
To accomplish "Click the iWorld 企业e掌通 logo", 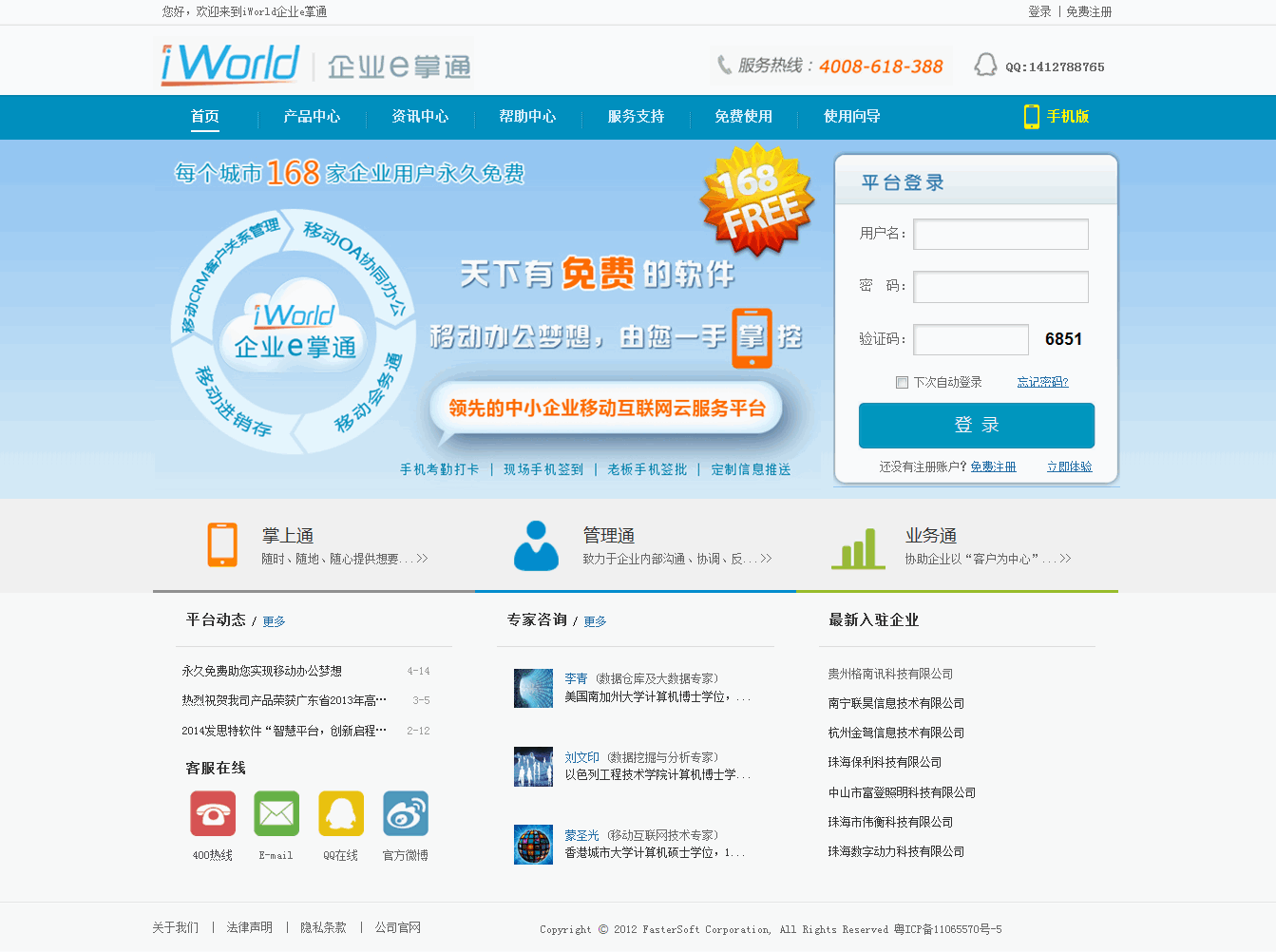I will click(315, 65).
